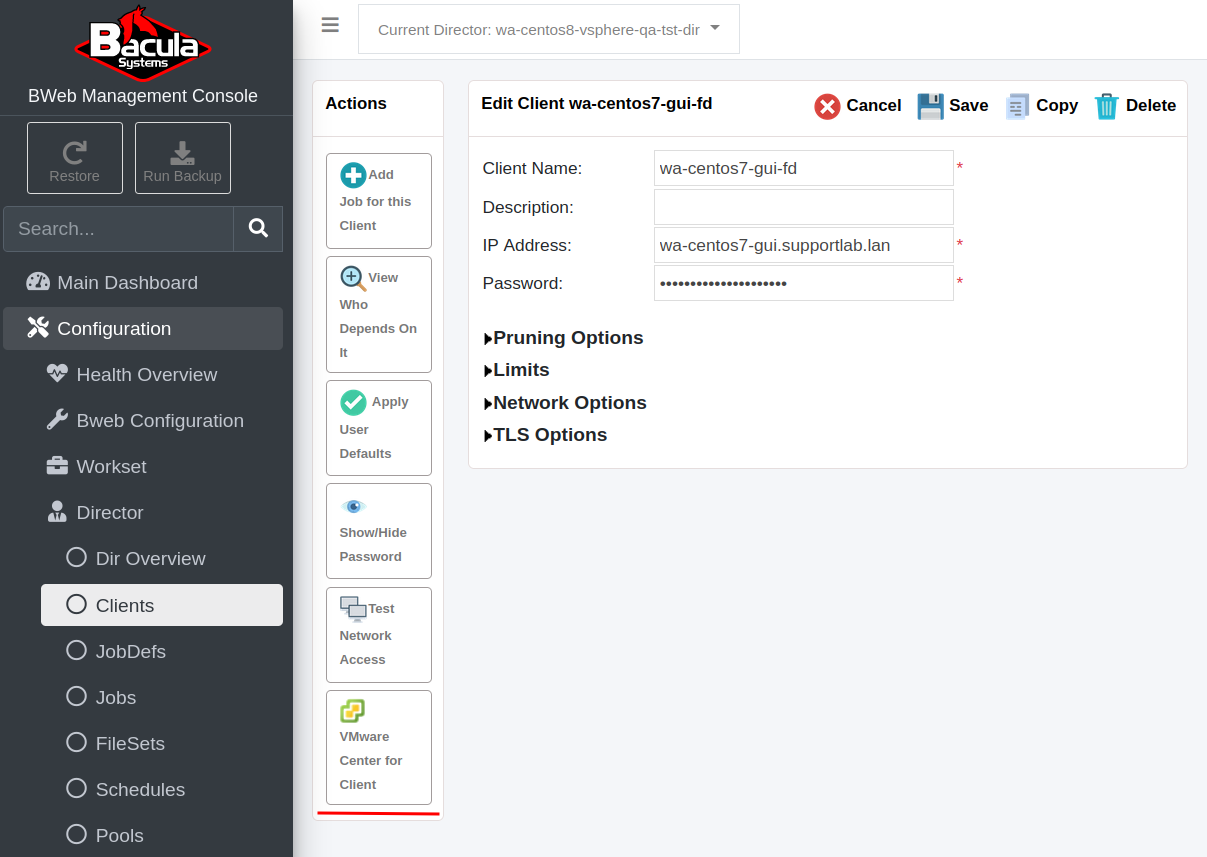This screenshot has height=857, width=1207.
Task: Expand TLS Options section
Action: 545,435
